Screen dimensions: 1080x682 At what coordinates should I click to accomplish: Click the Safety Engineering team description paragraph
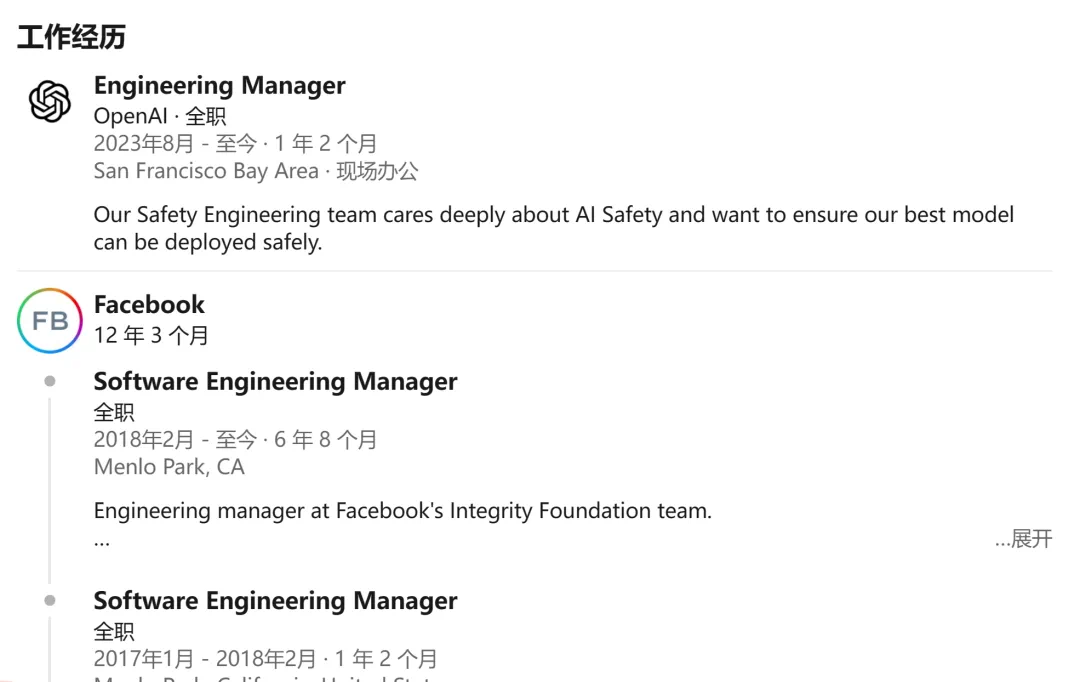click(553, 228)
